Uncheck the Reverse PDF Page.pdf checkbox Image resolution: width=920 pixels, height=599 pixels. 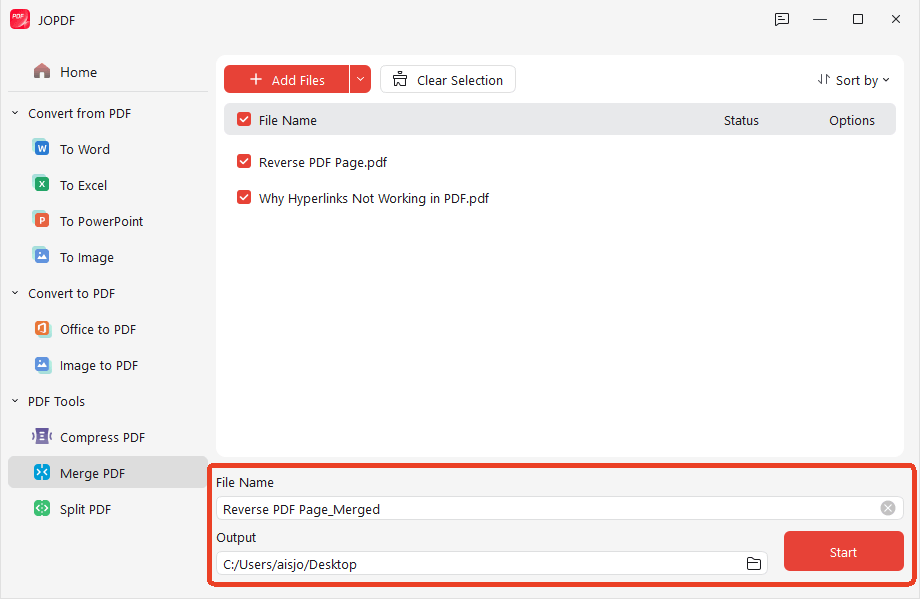tap(243, 161)
